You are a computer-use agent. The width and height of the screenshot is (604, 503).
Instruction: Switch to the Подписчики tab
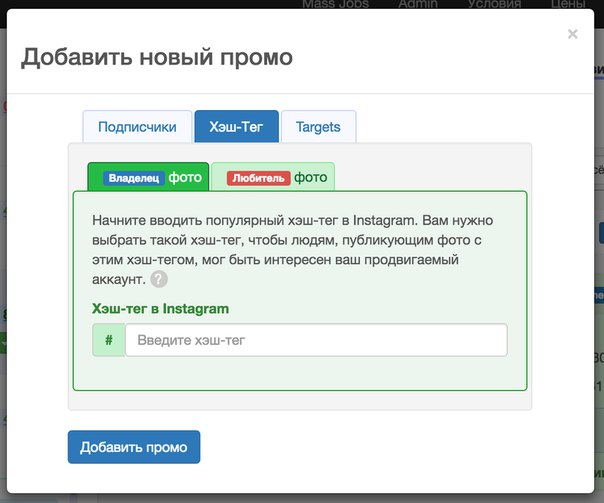pyautogui.click(x=137, y=127)
